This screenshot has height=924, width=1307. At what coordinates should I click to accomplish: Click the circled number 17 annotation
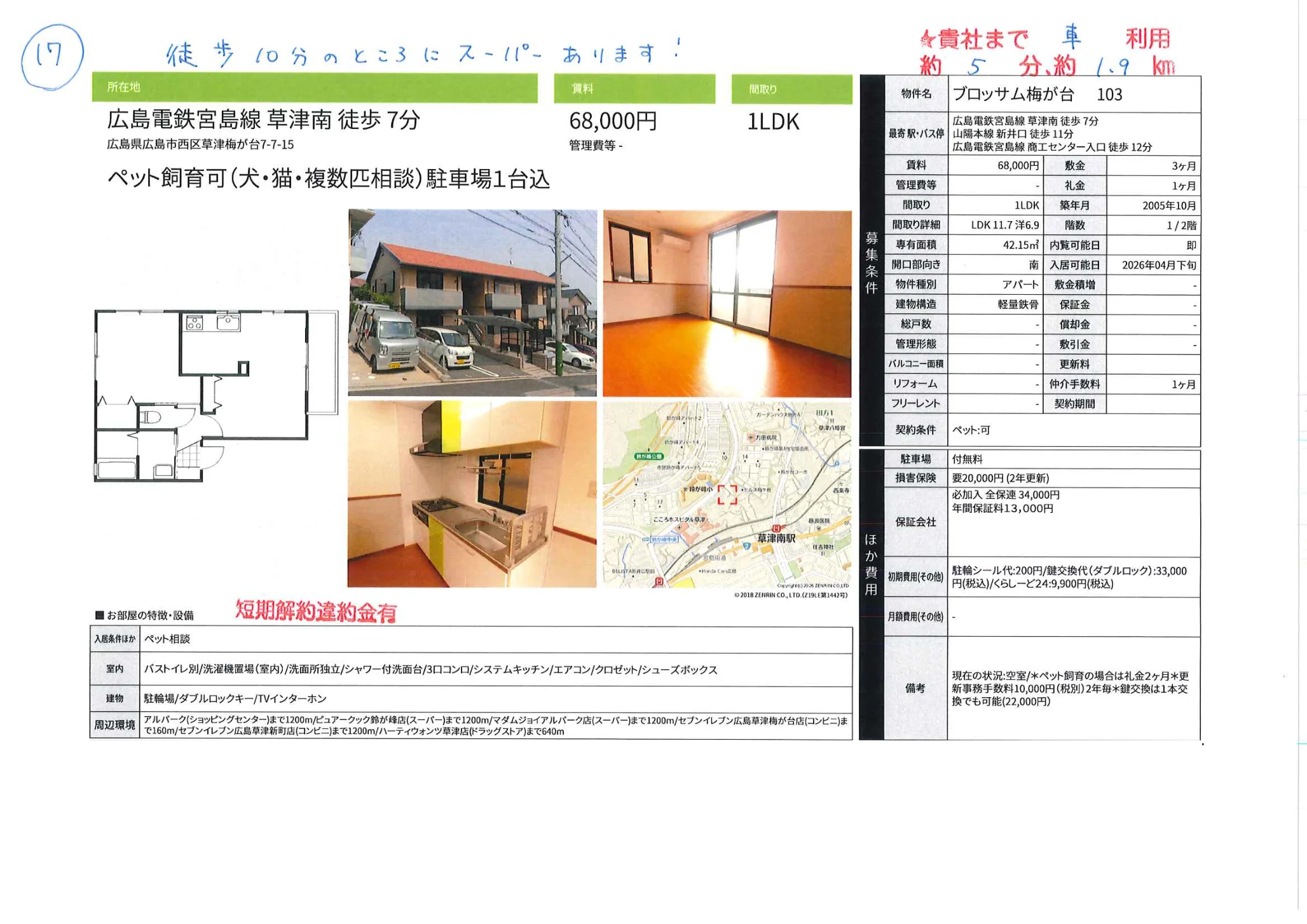[51, 56]
